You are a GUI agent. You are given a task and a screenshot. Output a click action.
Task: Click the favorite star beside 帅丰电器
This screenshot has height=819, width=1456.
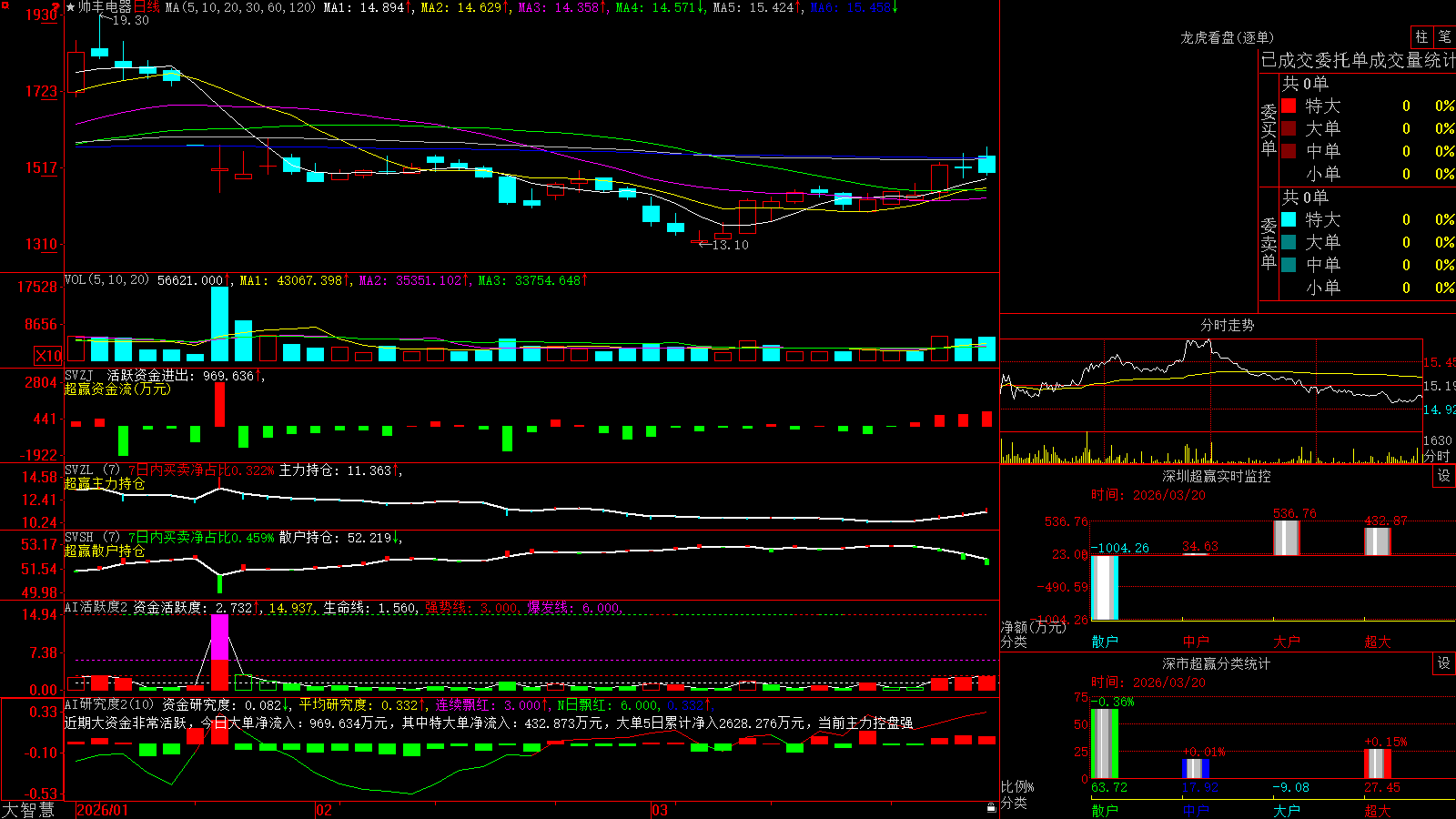71,7
